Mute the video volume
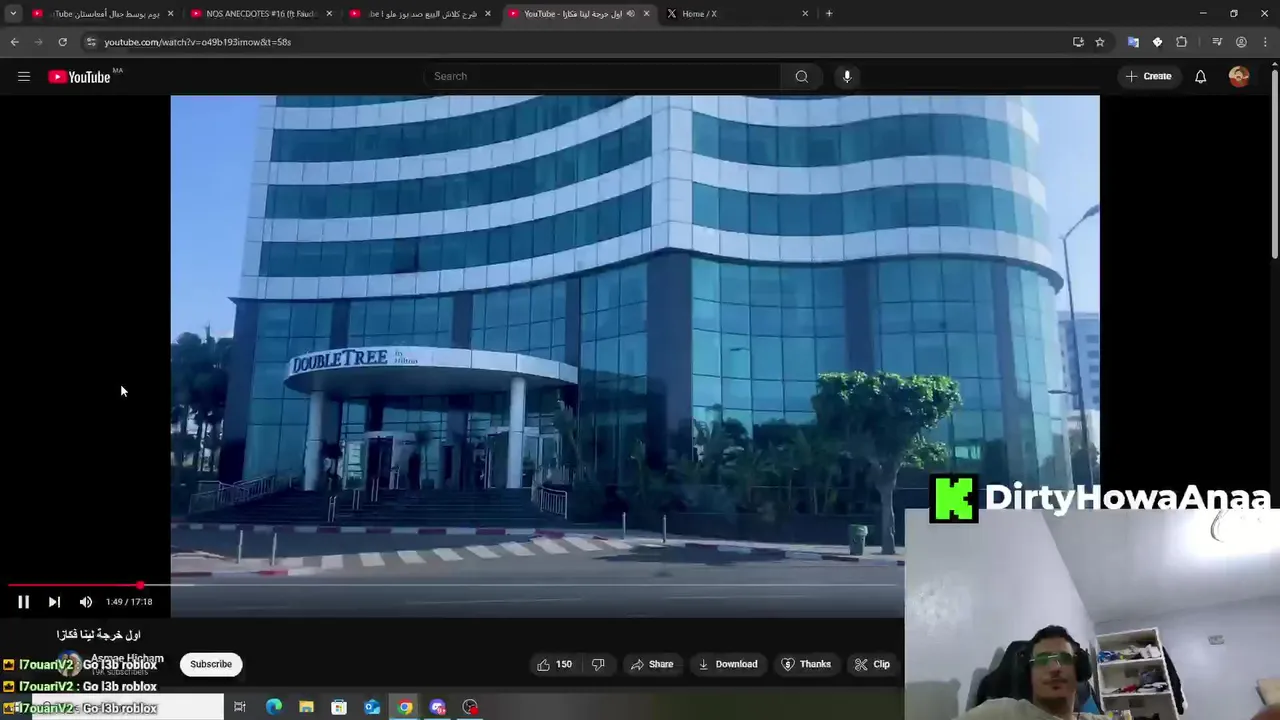 86,602
